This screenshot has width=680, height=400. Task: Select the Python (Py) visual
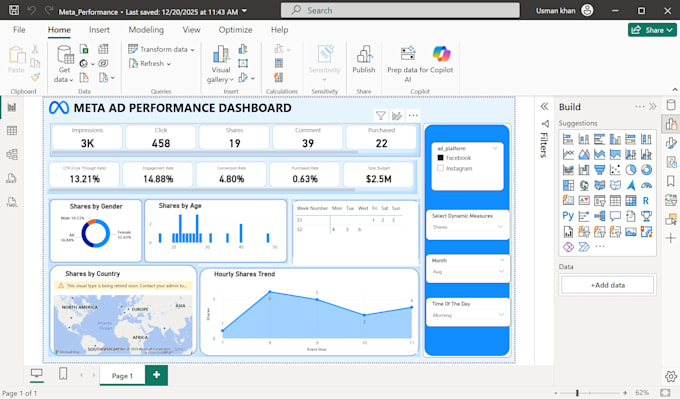point(568,216)
